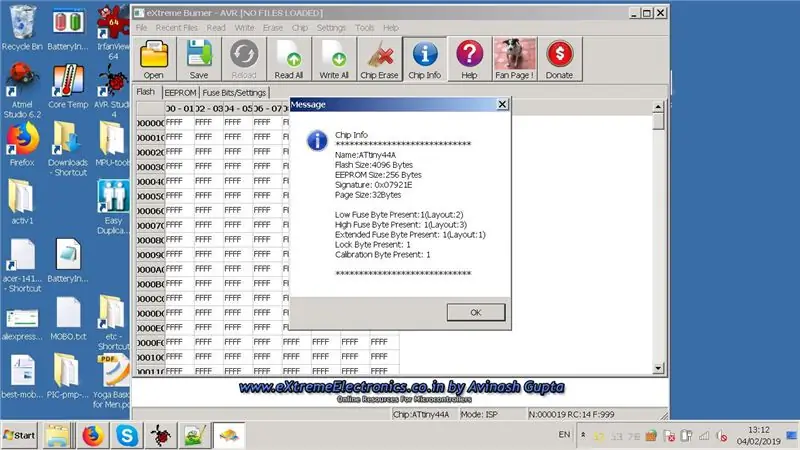
Task: Select the acer-141 Shortcut desktop icon
Action: click(x=22, y=265)
